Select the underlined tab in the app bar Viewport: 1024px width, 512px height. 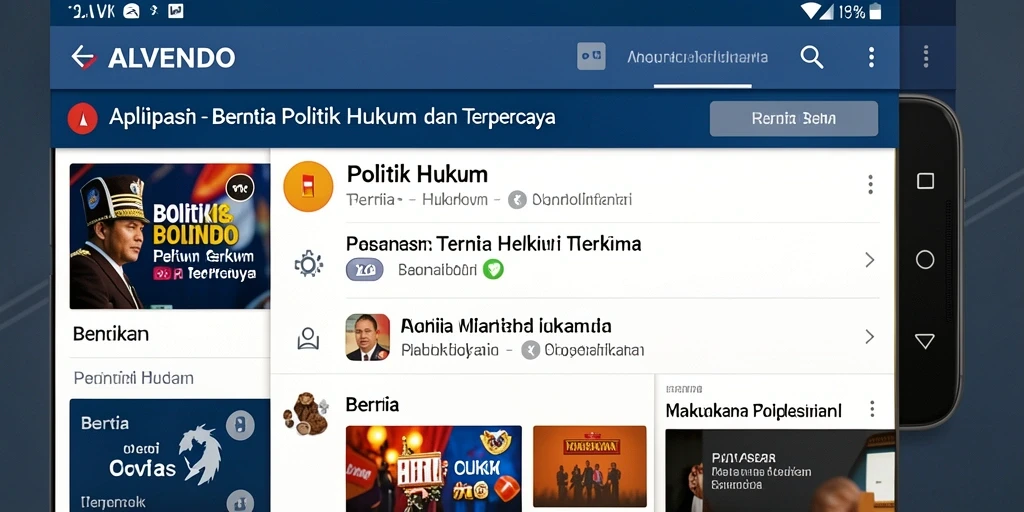tap(697, 57)
